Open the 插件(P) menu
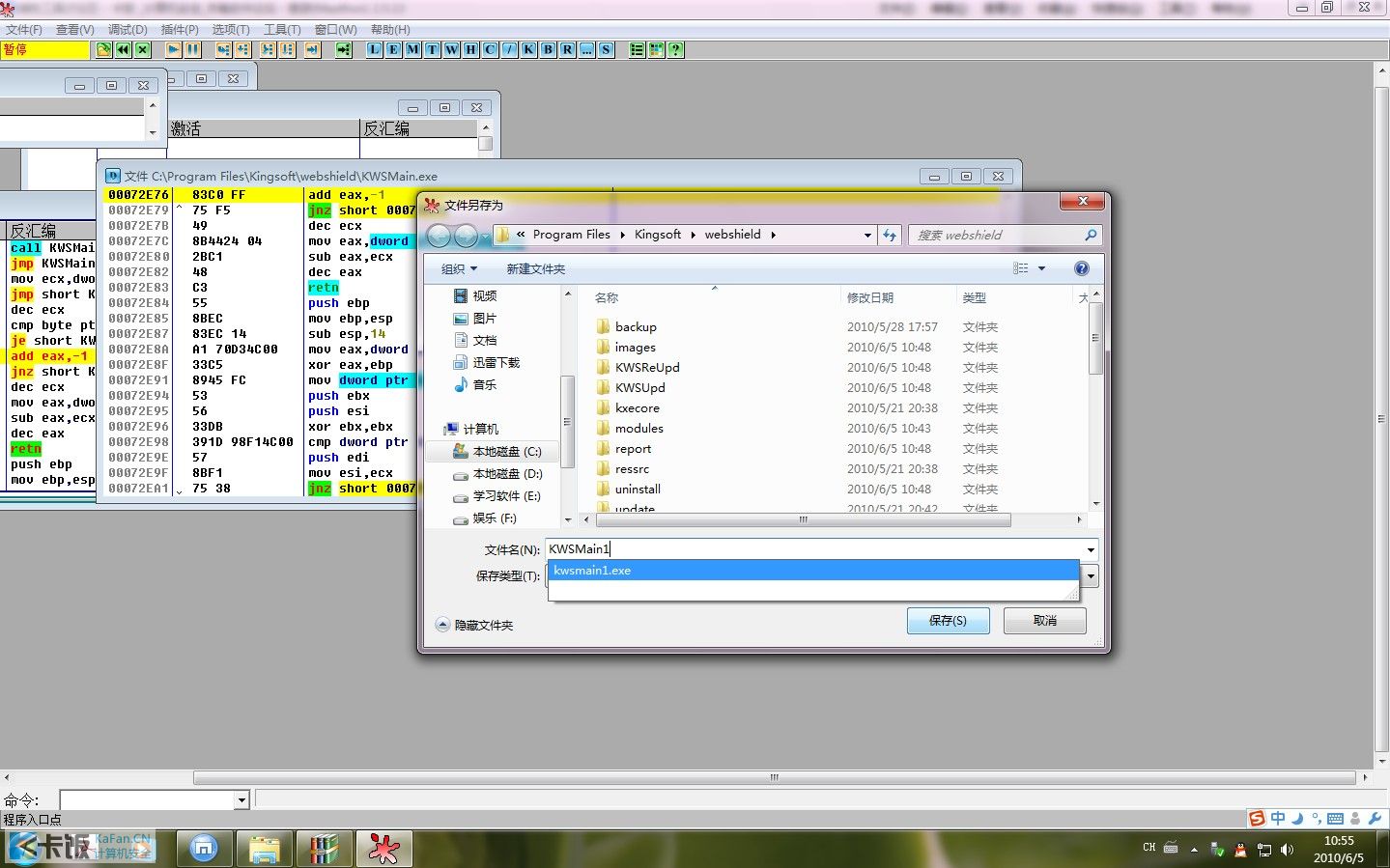 coord(180,30)
